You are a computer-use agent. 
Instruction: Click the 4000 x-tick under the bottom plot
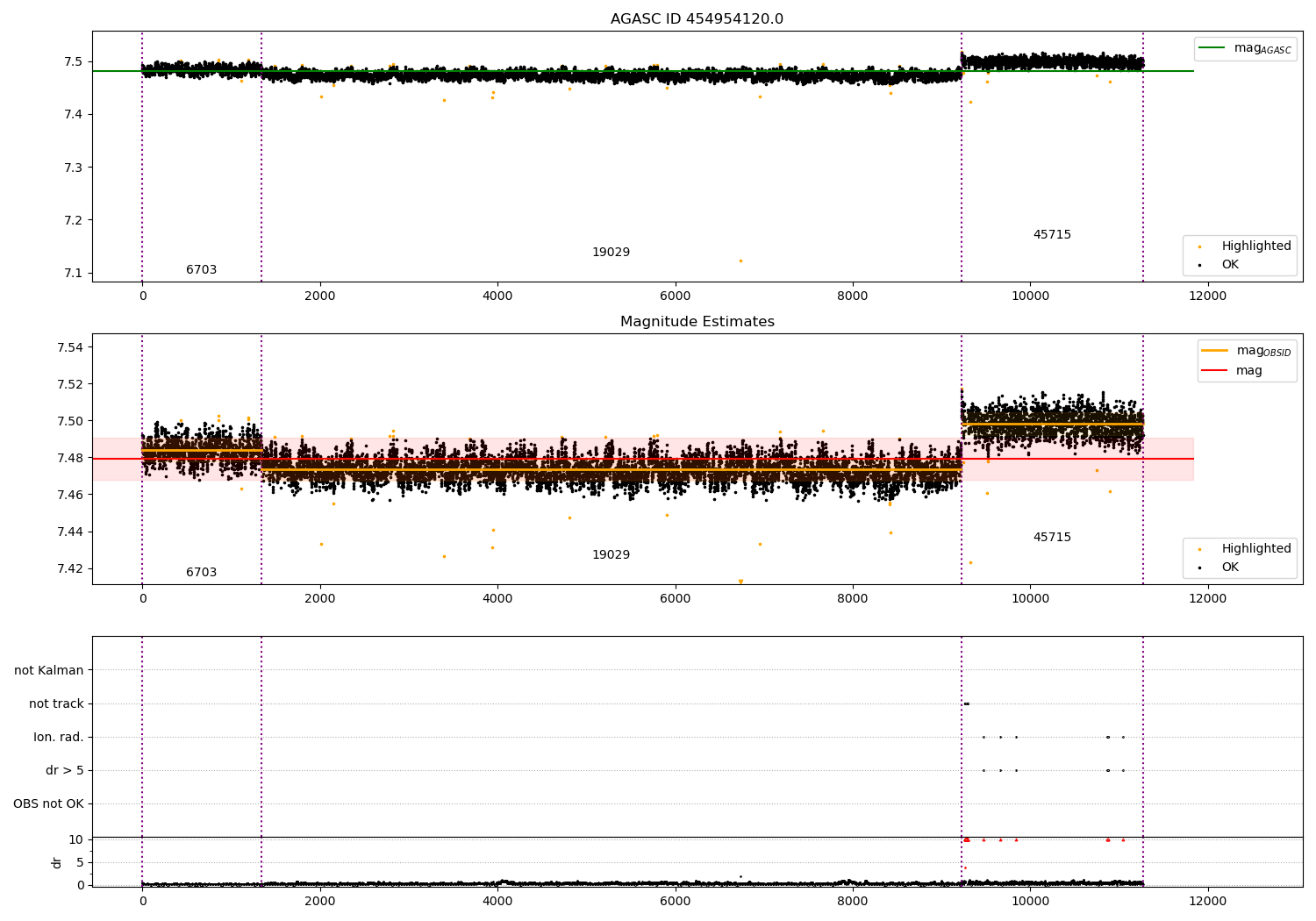[497, 902]
